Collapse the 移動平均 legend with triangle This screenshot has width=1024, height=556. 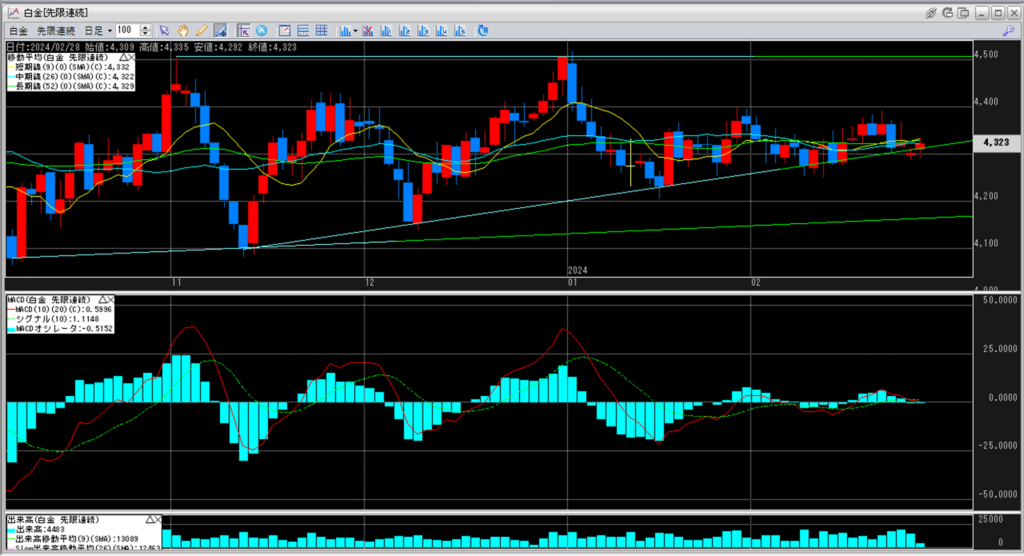pyautogui.click(x=123, y=57)
